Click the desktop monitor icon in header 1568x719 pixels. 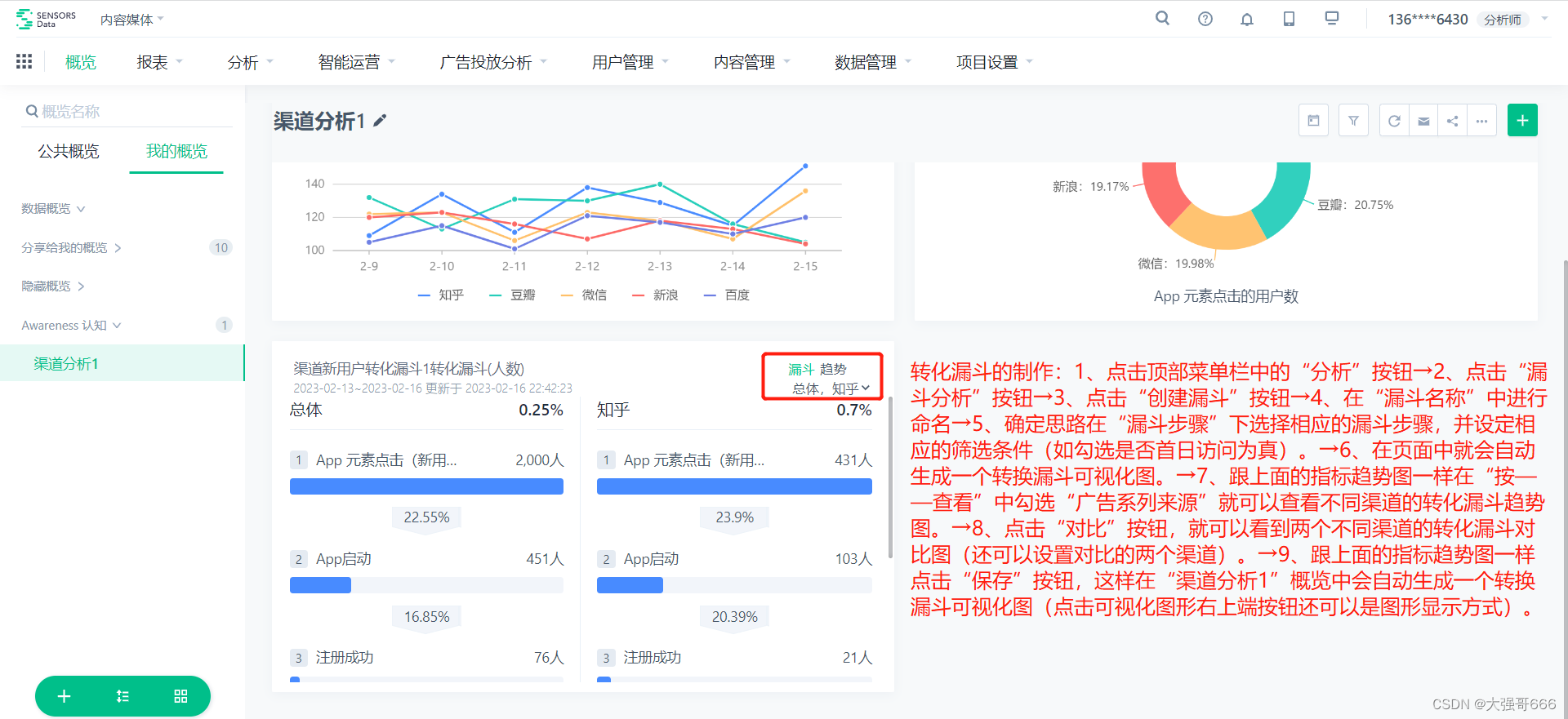coord(1332,18)
